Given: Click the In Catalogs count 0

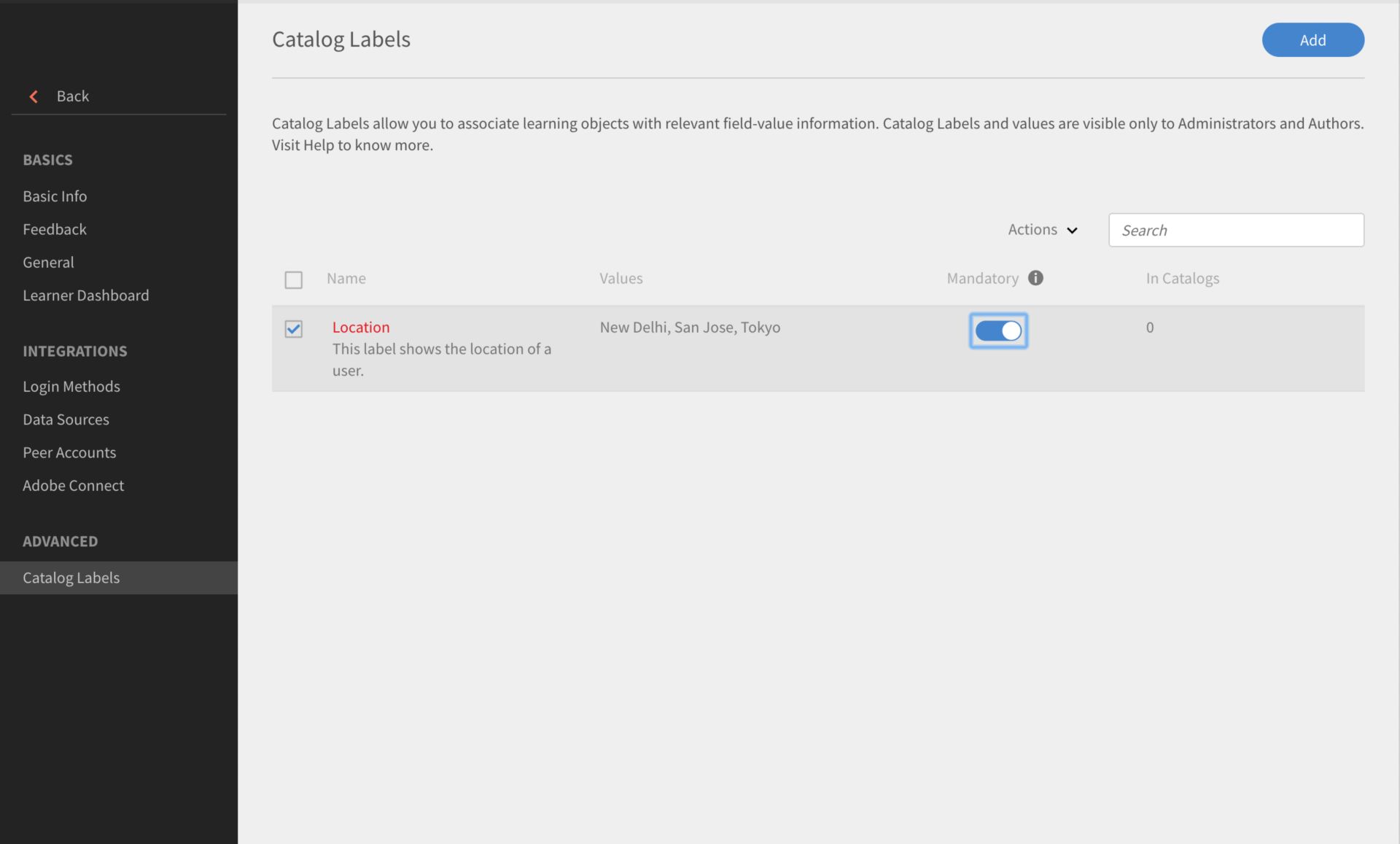Looking at the screenshot, I should click(1150, 327).
